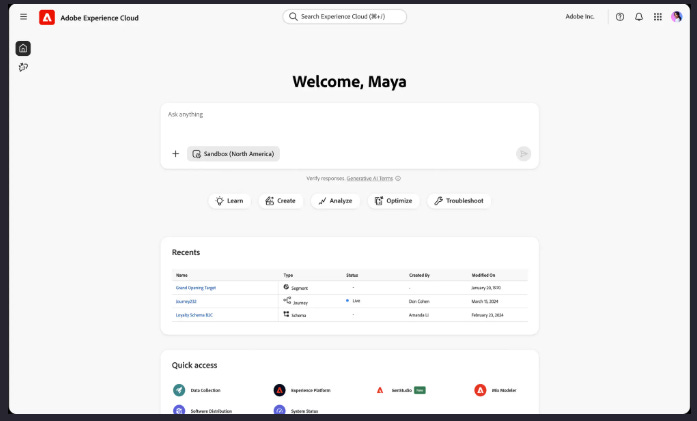This screenshot has width=697, height=421.
Task: Click the Data Collection rocket icon
Action: point(179,390)
